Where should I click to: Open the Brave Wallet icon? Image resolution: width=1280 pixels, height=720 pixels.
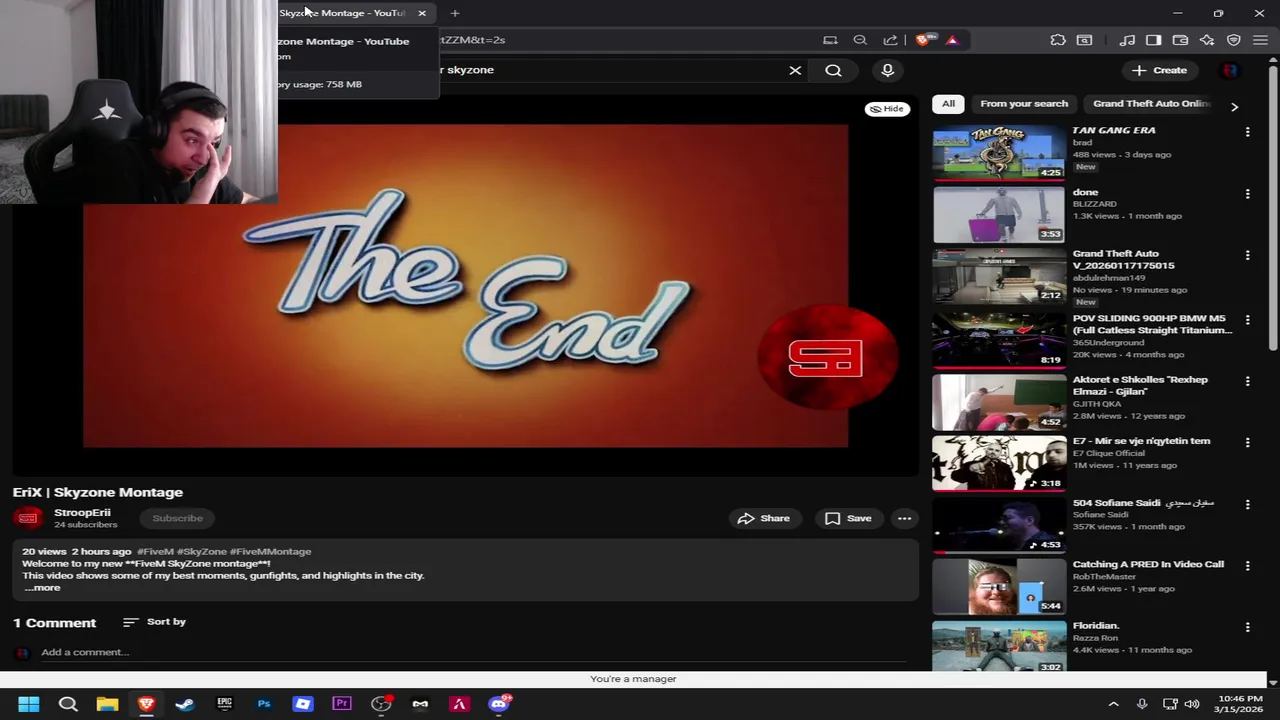click(1180, 40)
